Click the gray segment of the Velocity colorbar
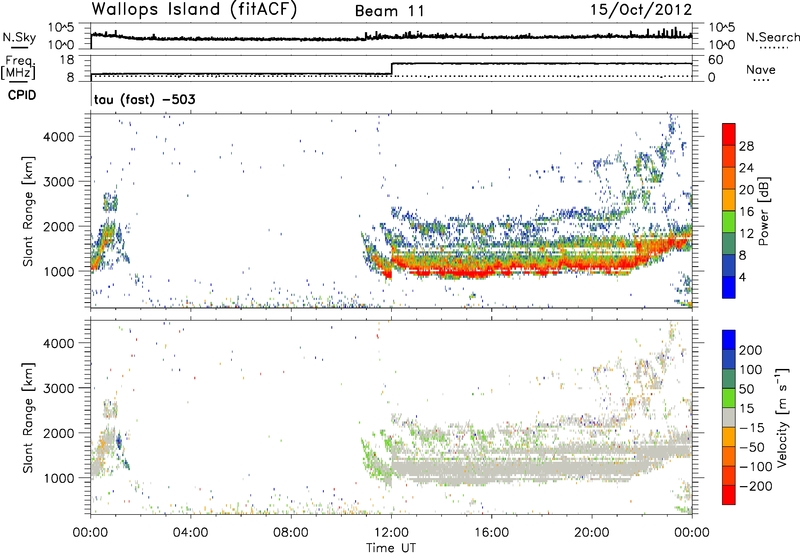 [x=729, y=417]
